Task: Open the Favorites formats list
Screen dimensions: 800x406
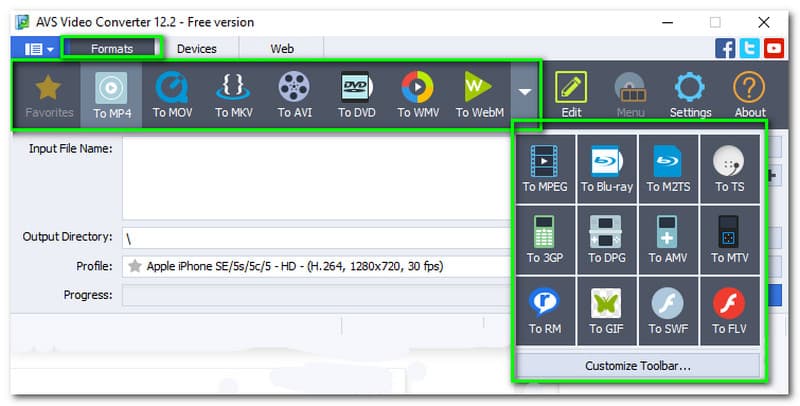Action: (x=49, y=95)
